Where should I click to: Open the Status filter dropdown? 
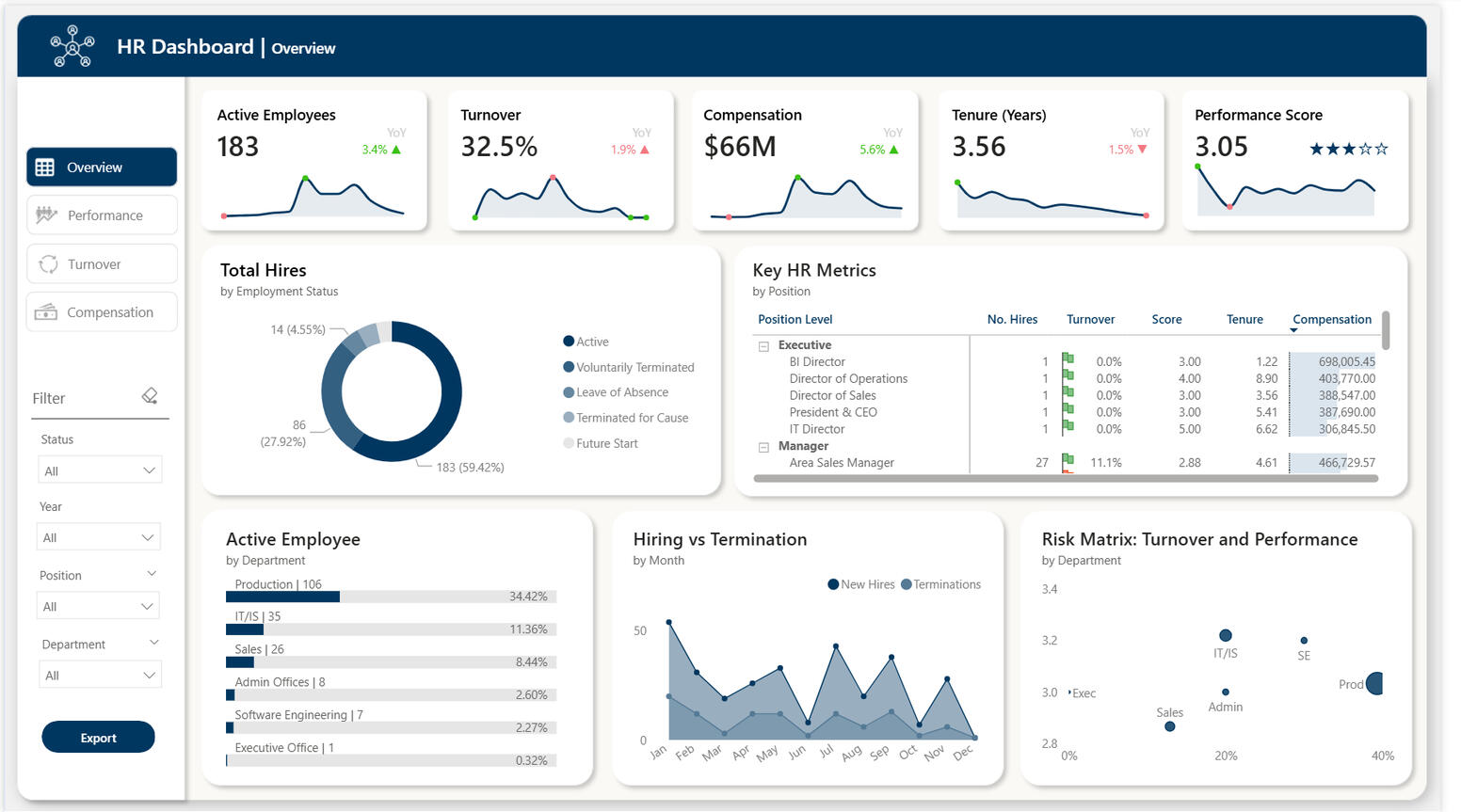point(99,470)
